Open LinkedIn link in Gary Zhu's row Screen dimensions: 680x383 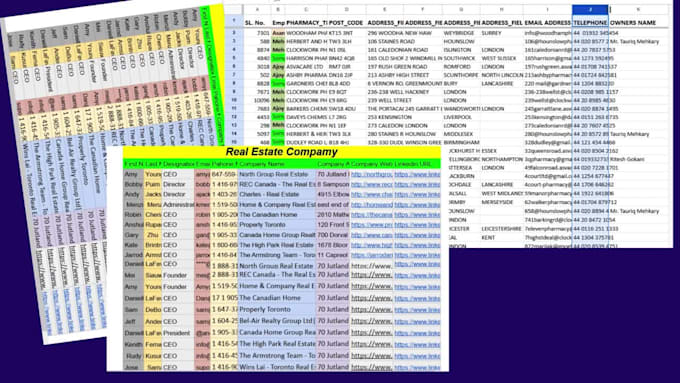[x=417, y=235]
